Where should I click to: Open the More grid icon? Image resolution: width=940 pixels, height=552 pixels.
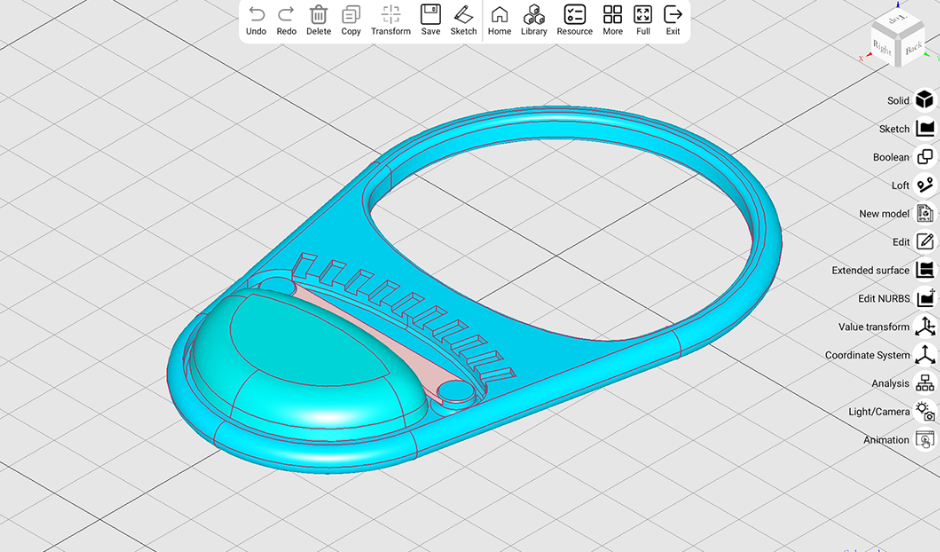(613, 14)
